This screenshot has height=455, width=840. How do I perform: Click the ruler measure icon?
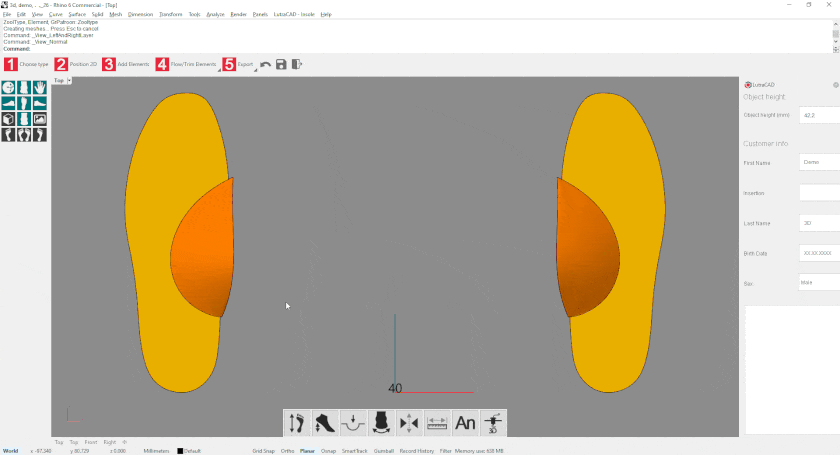pos(437,423)
